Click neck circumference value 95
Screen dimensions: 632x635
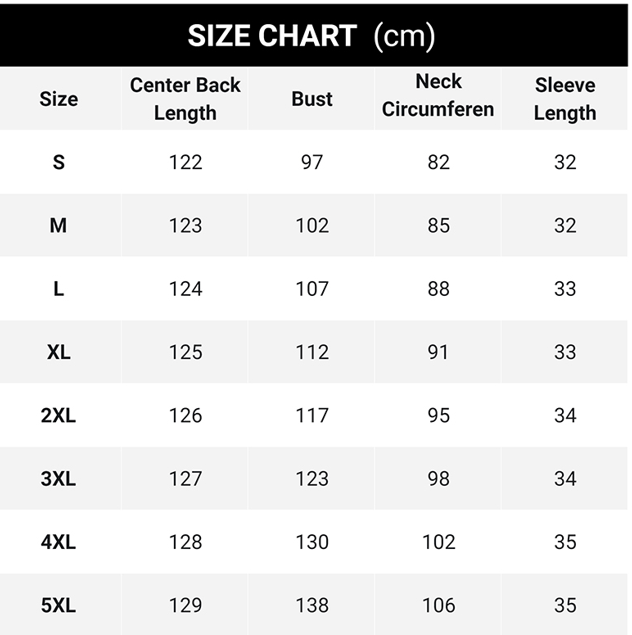[x=438, y=415]
